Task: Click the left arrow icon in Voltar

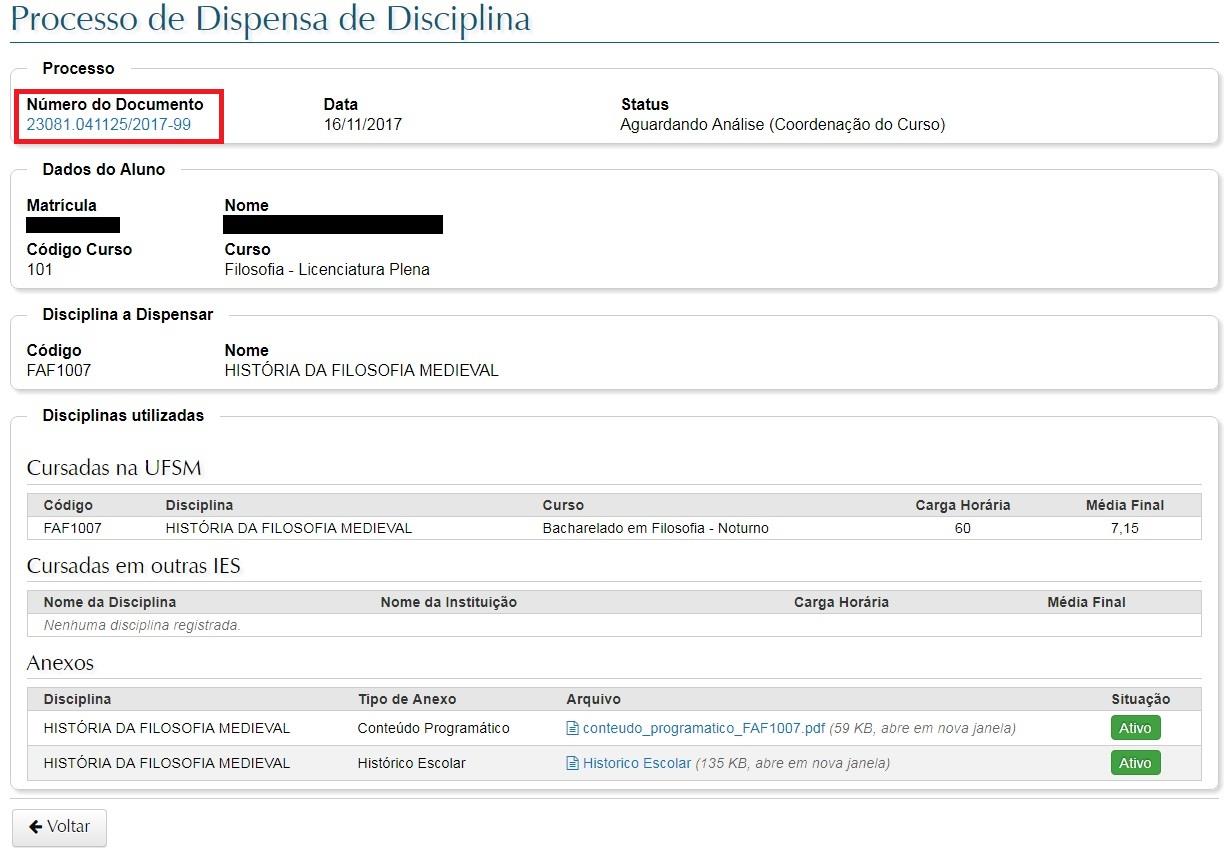Action: 35,827
